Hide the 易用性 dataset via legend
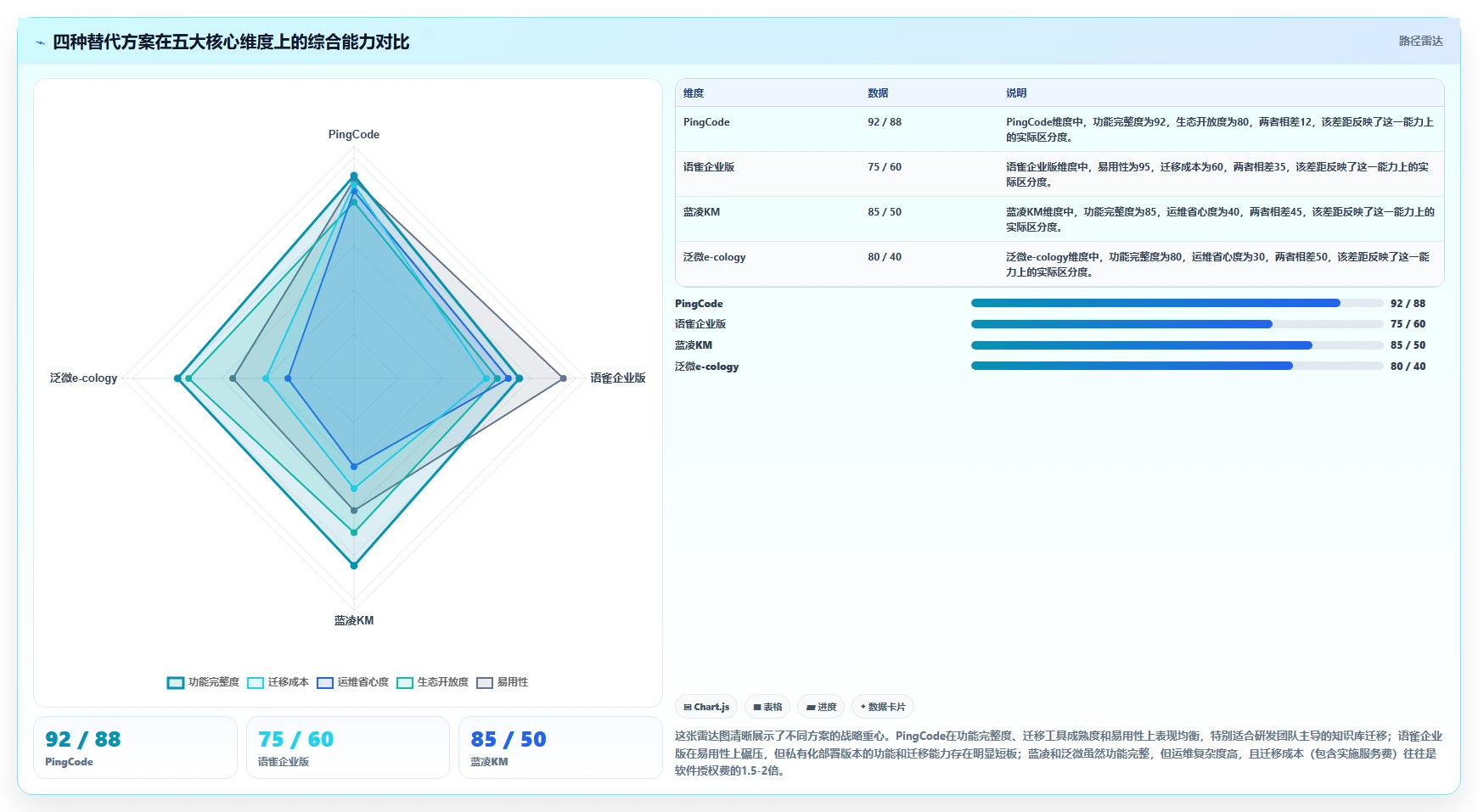 coord(503,682)
